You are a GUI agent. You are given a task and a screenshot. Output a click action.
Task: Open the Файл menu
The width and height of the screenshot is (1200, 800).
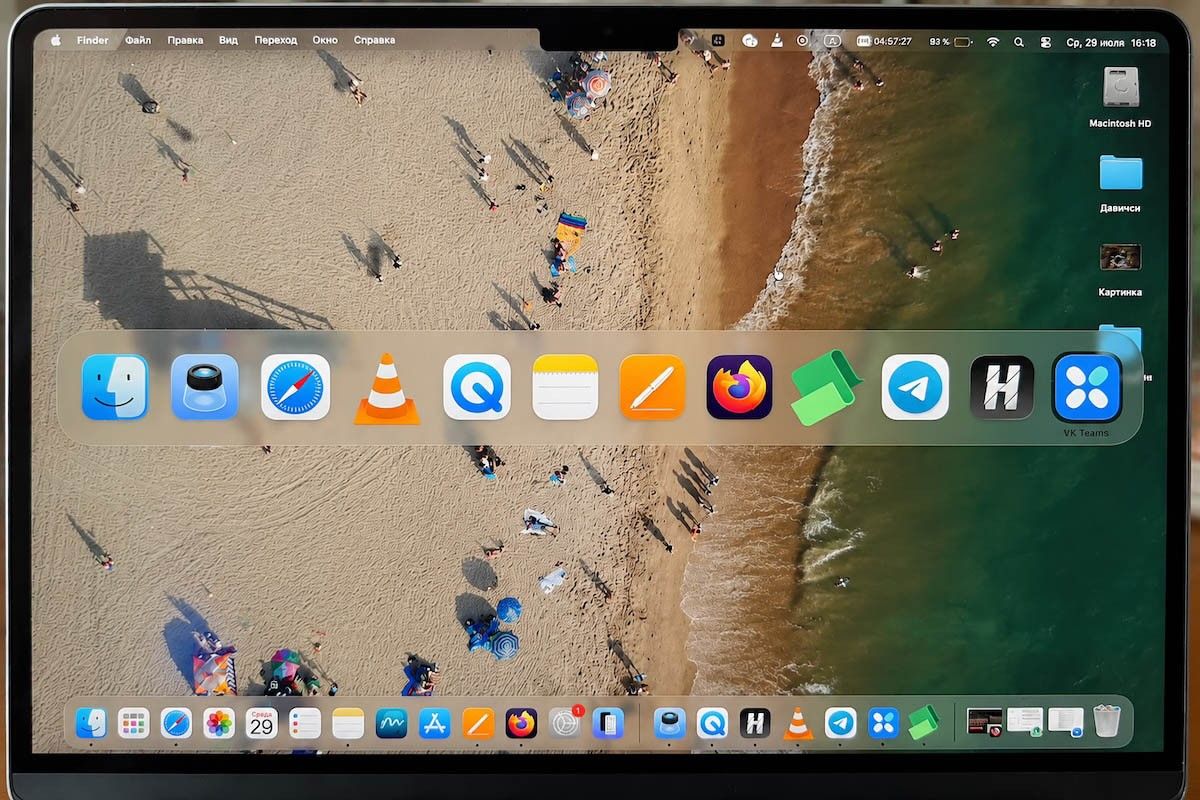tap(138, 40)
